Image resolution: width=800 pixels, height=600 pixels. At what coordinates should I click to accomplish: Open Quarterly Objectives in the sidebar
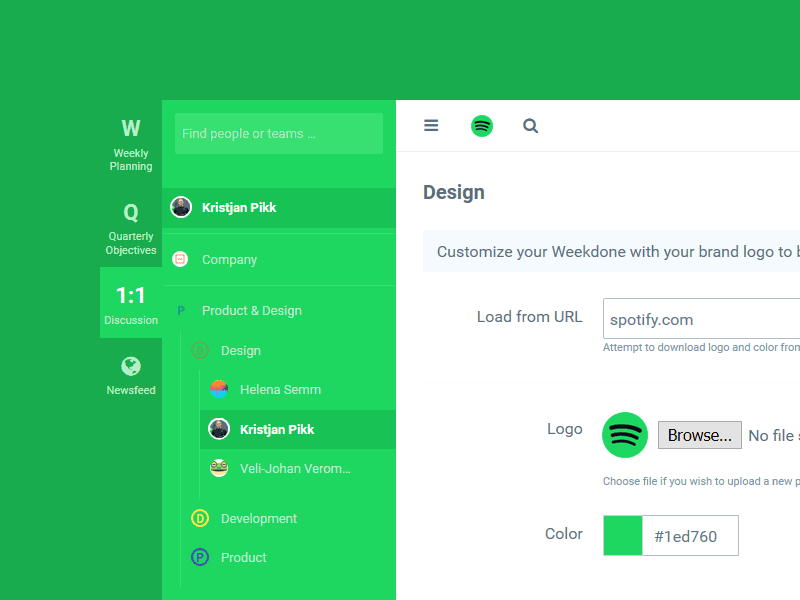(x=130, y=228)
